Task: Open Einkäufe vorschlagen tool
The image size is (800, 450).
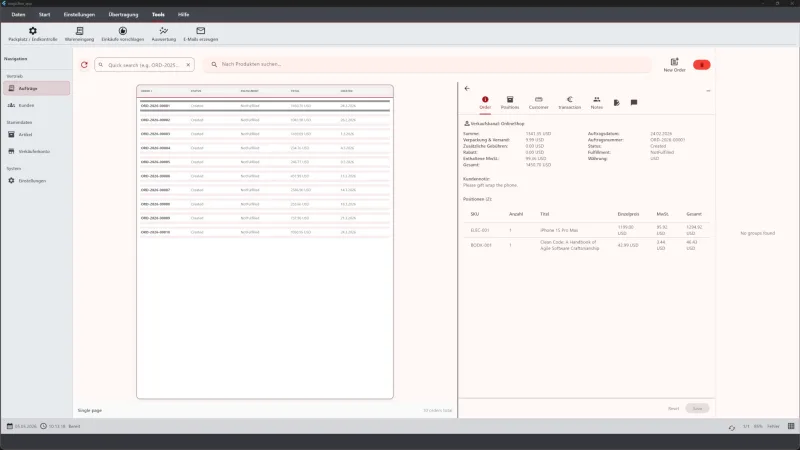Action: click(x=122, y=34)
